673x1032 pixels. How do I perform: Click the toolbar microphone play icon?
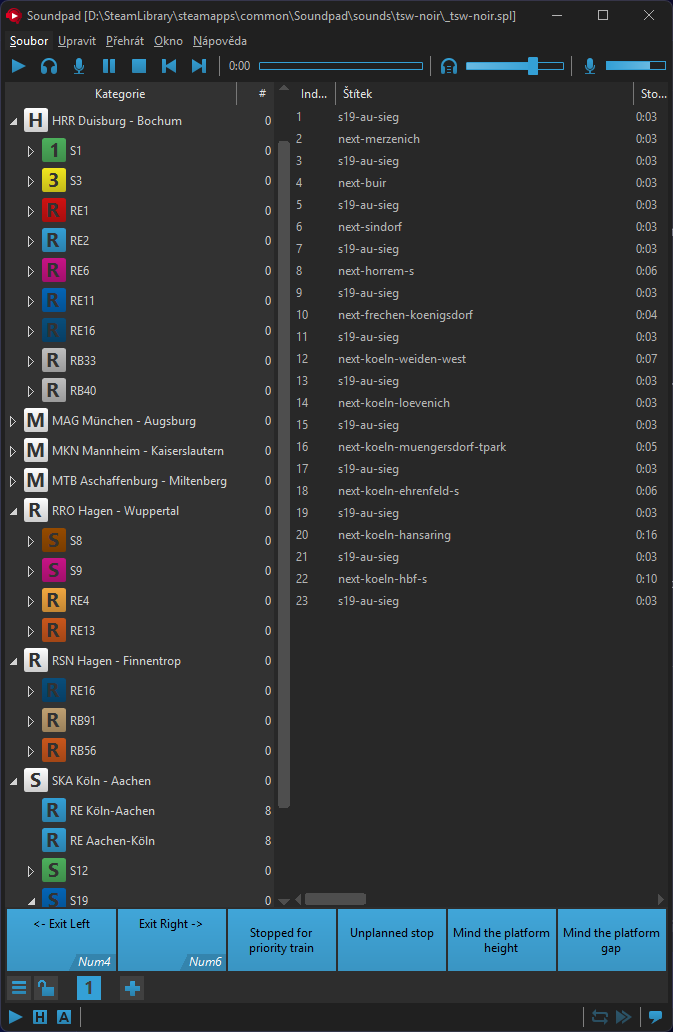[x=79, y=66]
